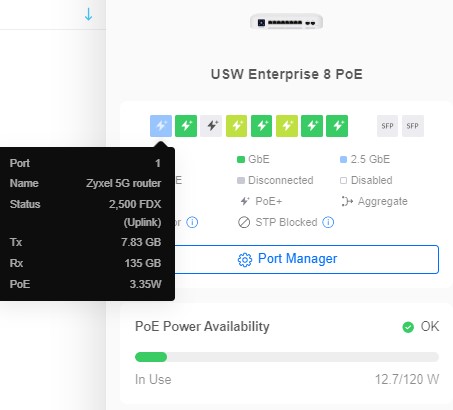Select the disconnected gray port 3
Viewport: 453px width, 410px height.
click(x=211, y=126)
